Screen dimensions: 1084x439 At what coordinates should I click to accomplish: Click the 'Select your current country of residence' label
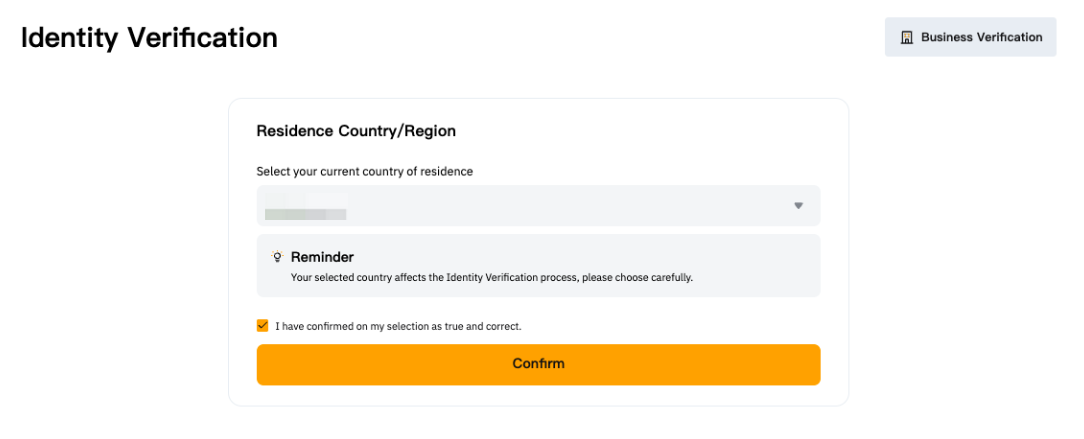coord(364,171)
